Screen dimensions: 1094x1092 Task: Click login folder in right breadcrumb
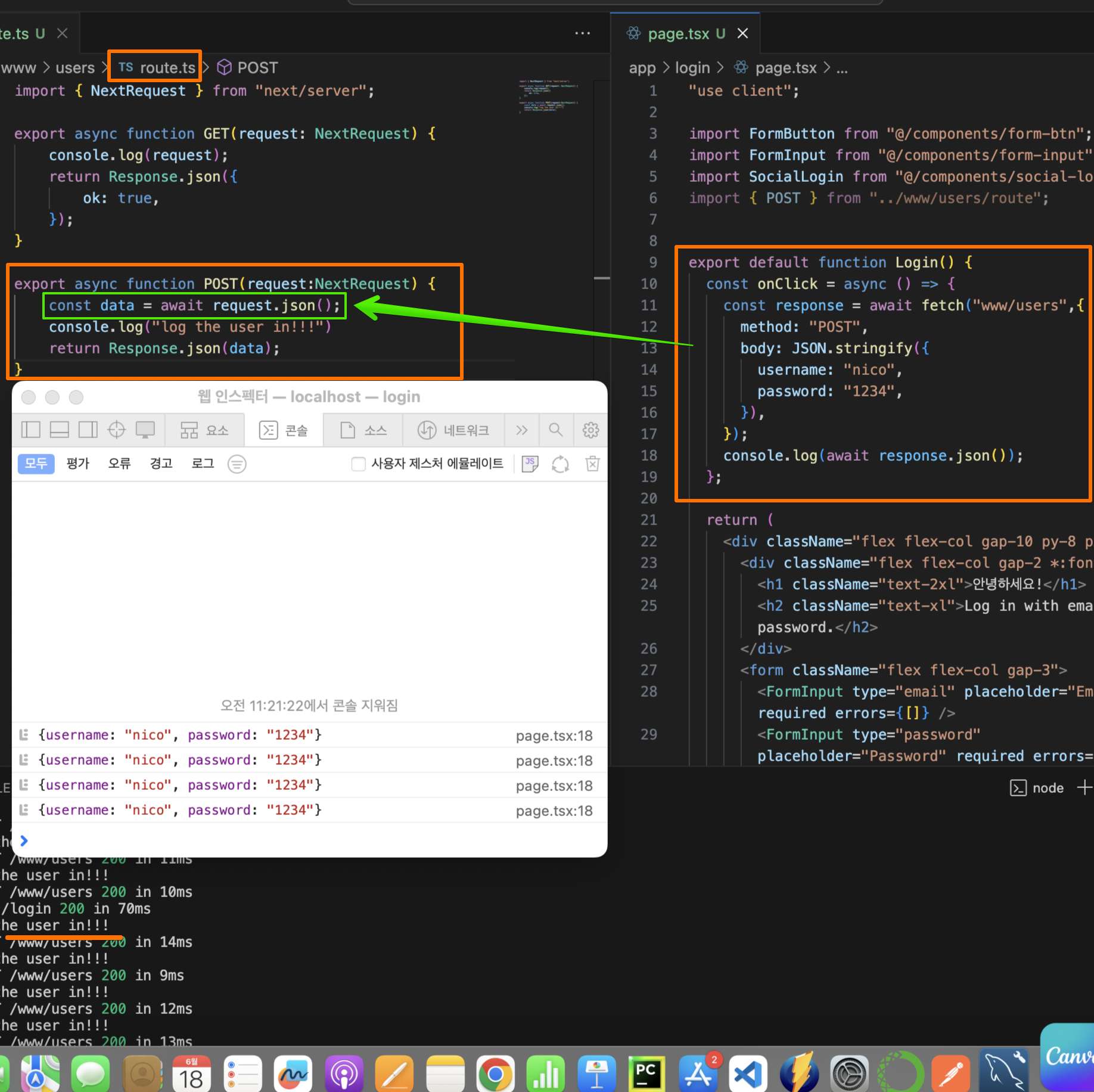pos(692,67)
